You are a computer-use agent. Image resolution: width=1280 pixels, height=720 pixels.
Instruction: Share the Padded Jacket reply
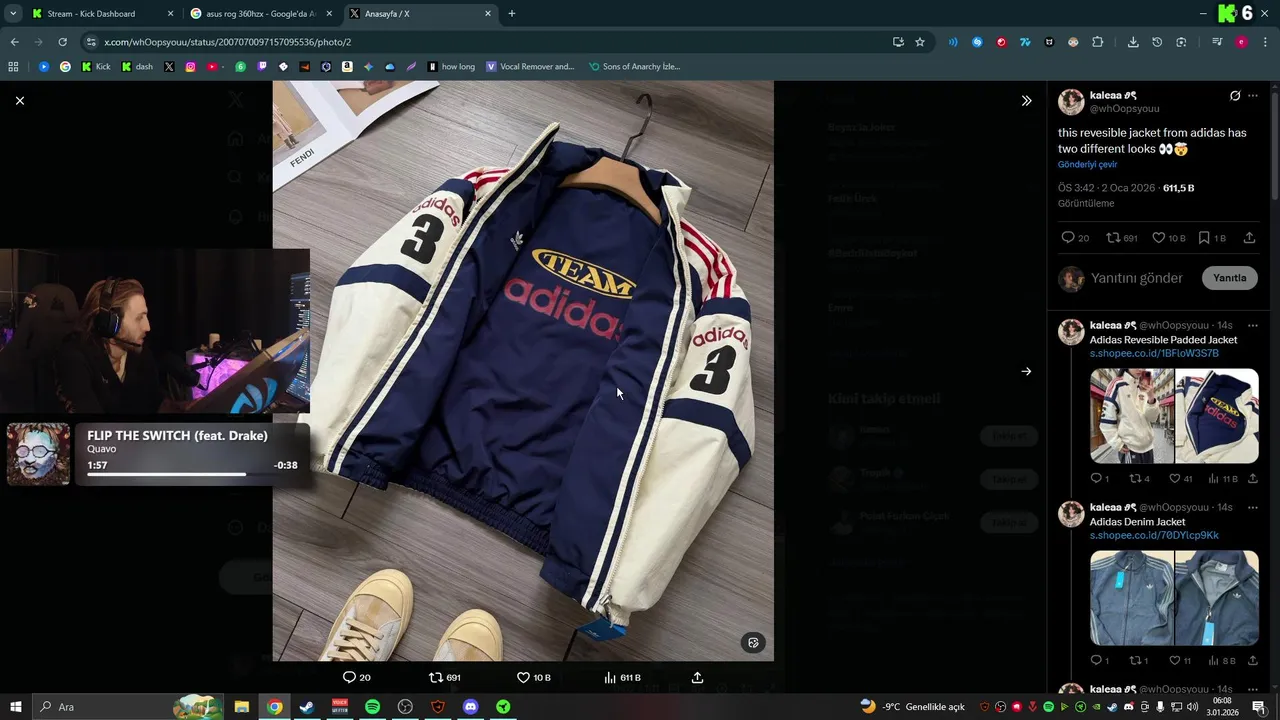pos(1253,479)
